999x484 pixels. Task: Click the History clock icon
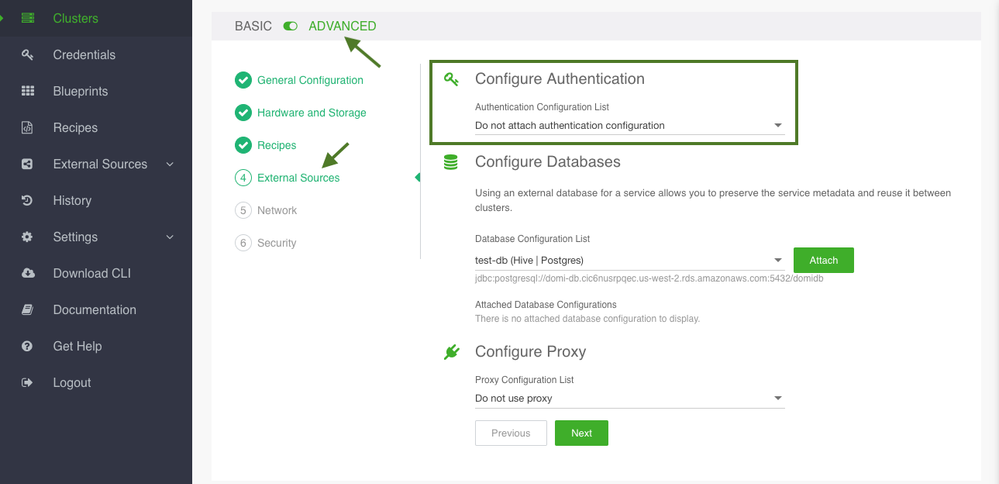click(x=28, y=201)
